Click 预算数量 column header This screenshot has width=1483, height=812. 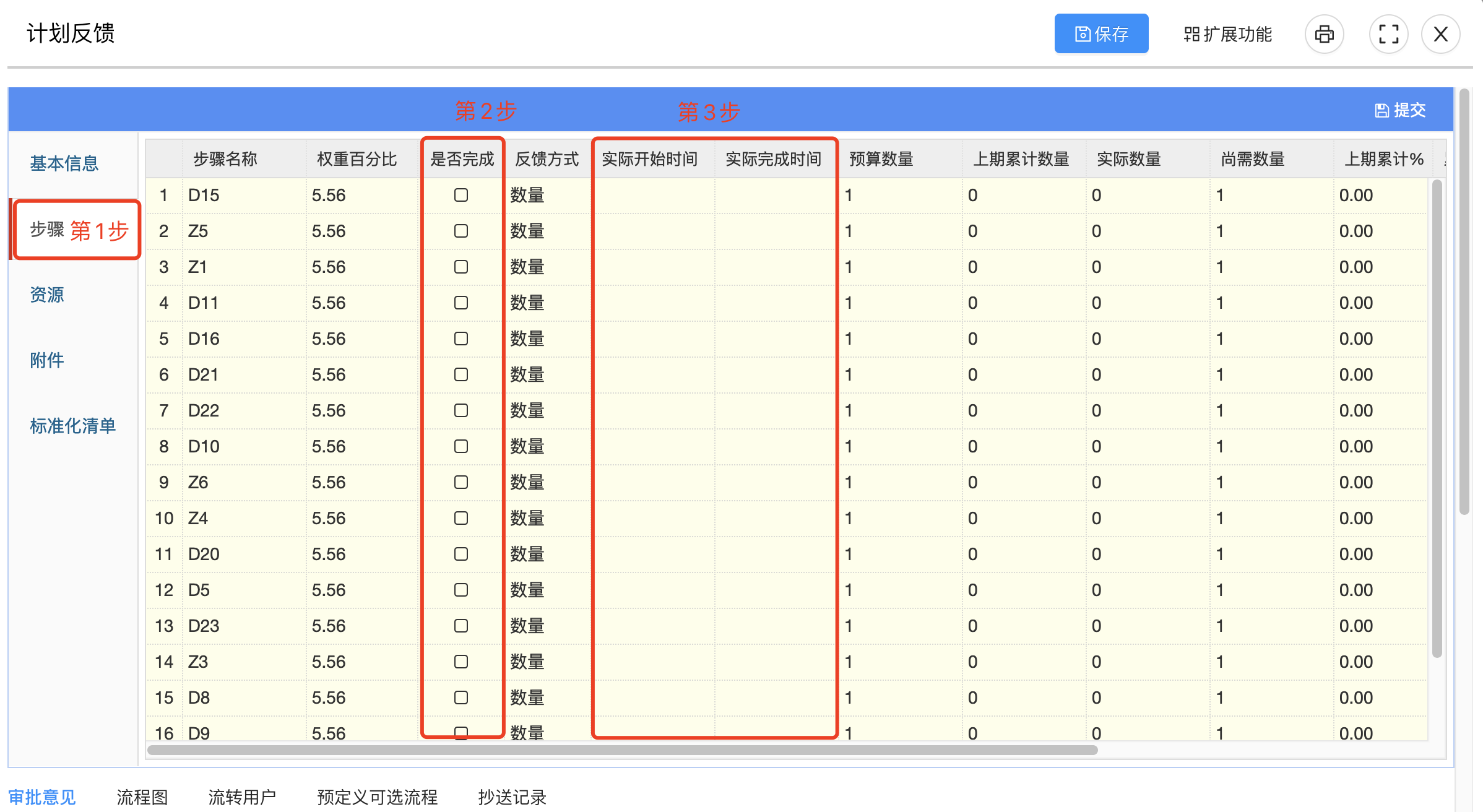click(x=901, y=159)
